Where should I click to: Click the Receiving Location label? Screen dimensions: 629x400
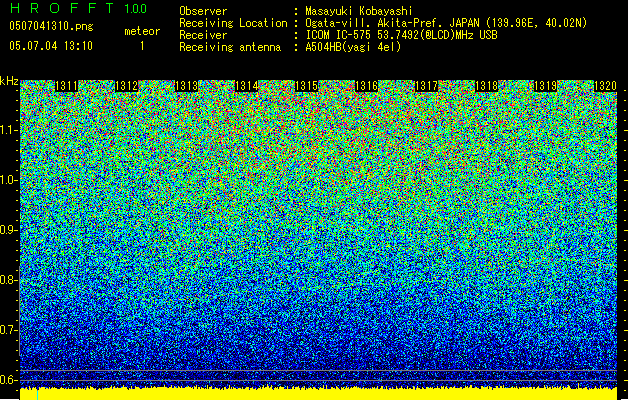point(233,23)
